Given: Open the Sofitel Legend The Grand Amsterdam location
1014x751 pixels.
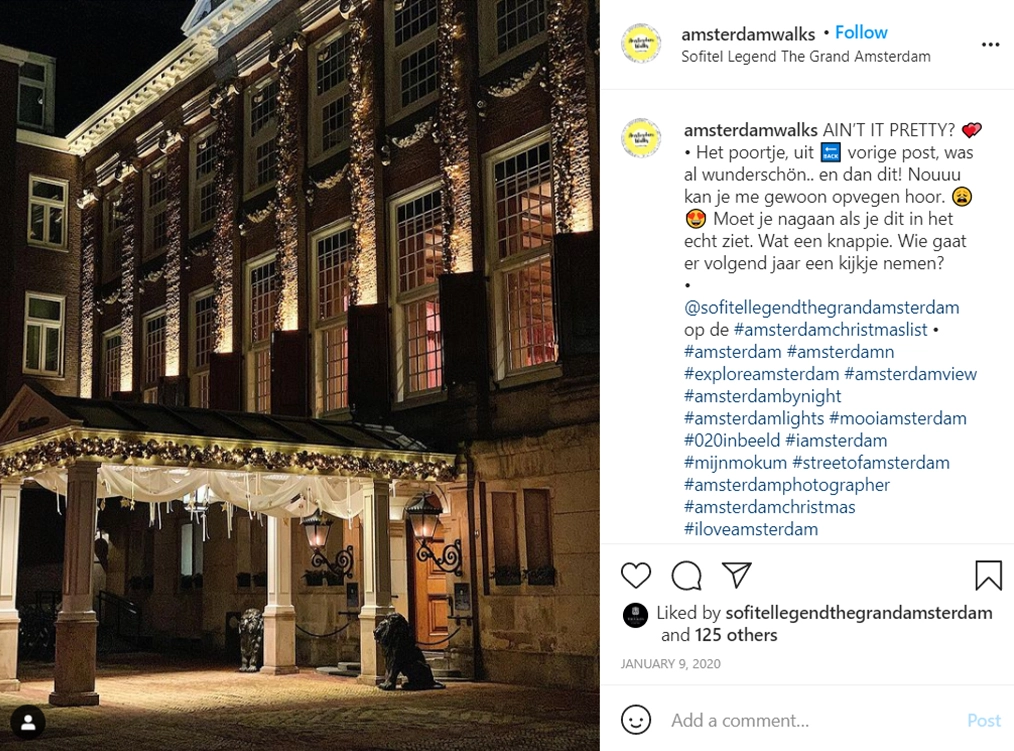Looking at the screenshot, I should pos(806,56).
